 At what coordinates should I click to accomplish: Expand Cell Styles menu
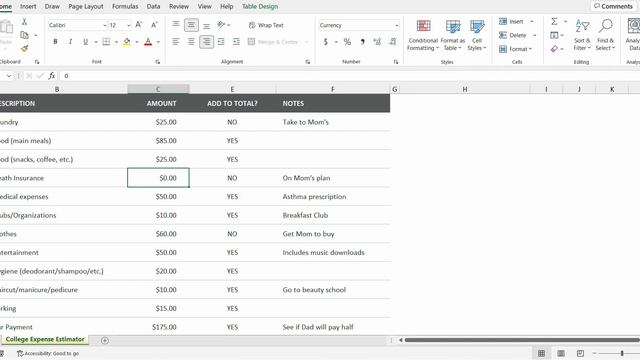pyautogui.click(x=477, y=36)
